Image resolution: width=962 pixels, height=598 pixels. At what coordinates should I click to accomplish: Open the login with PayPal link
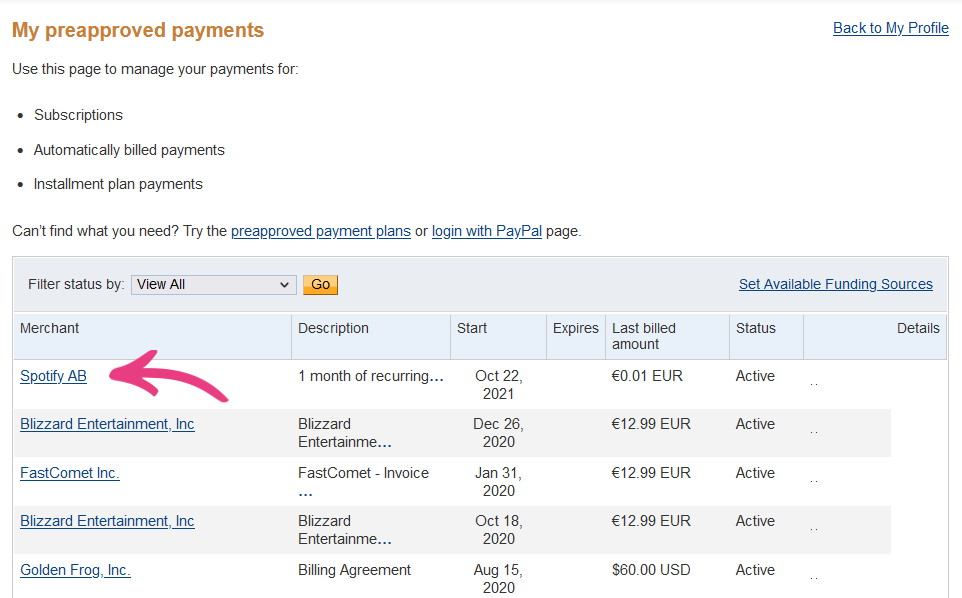click(487, 231)
